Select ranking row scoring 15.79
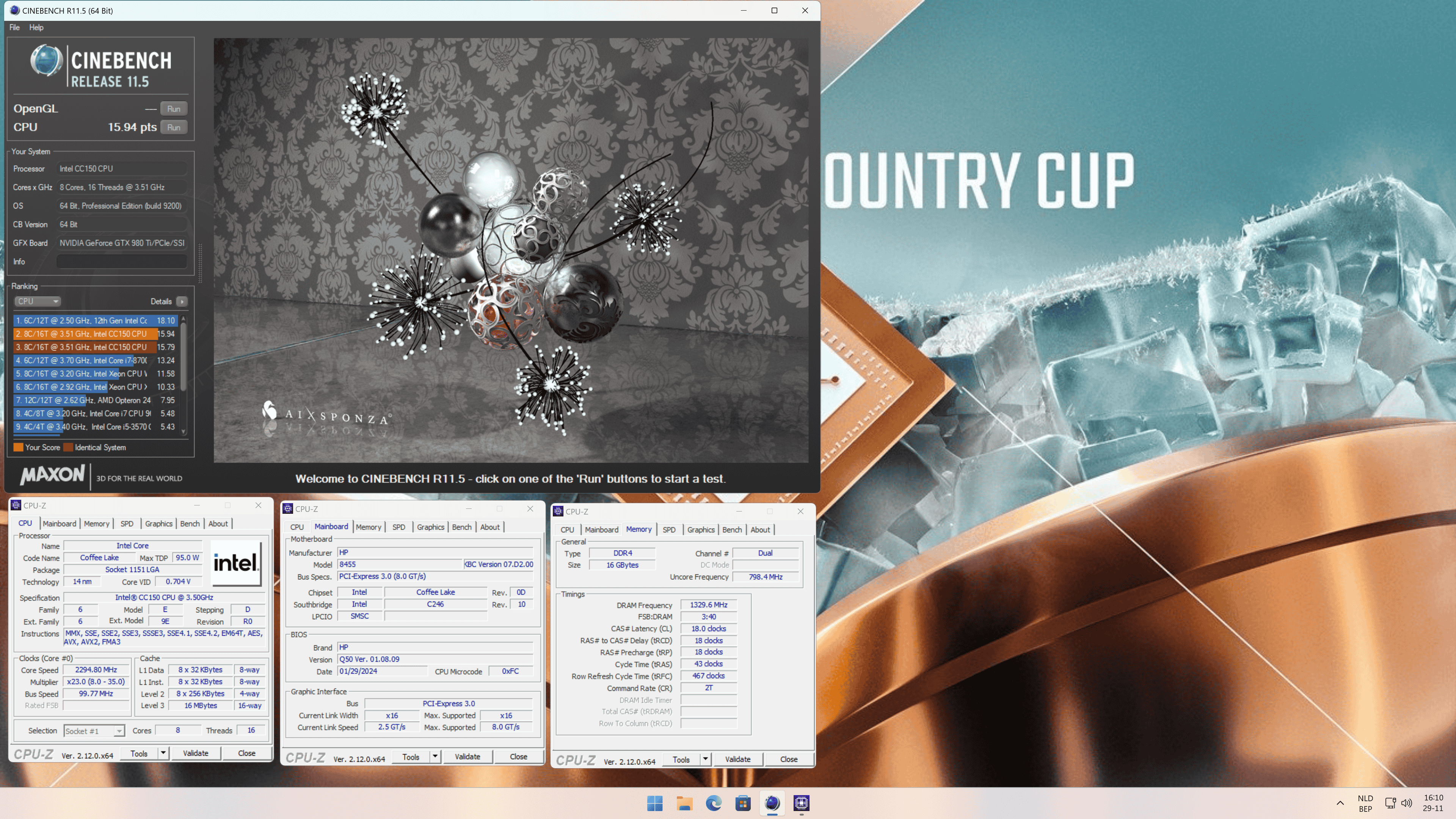 (x=96, y=347)
